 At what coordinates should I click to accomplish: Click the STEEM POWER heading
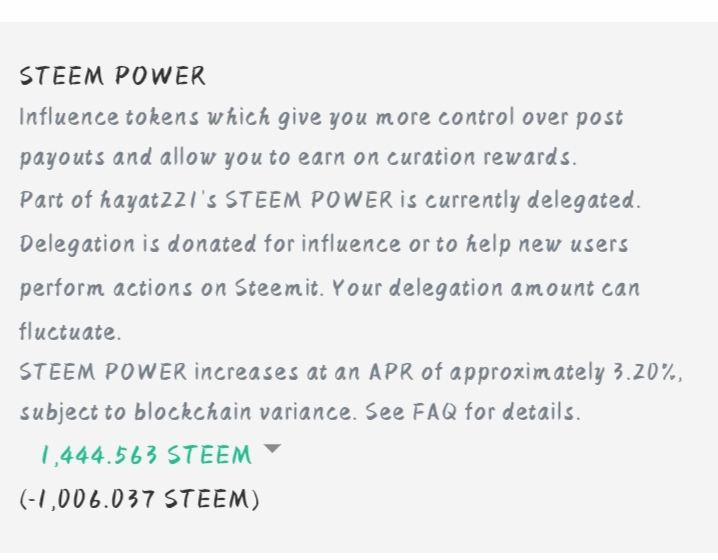coord(112,76)
